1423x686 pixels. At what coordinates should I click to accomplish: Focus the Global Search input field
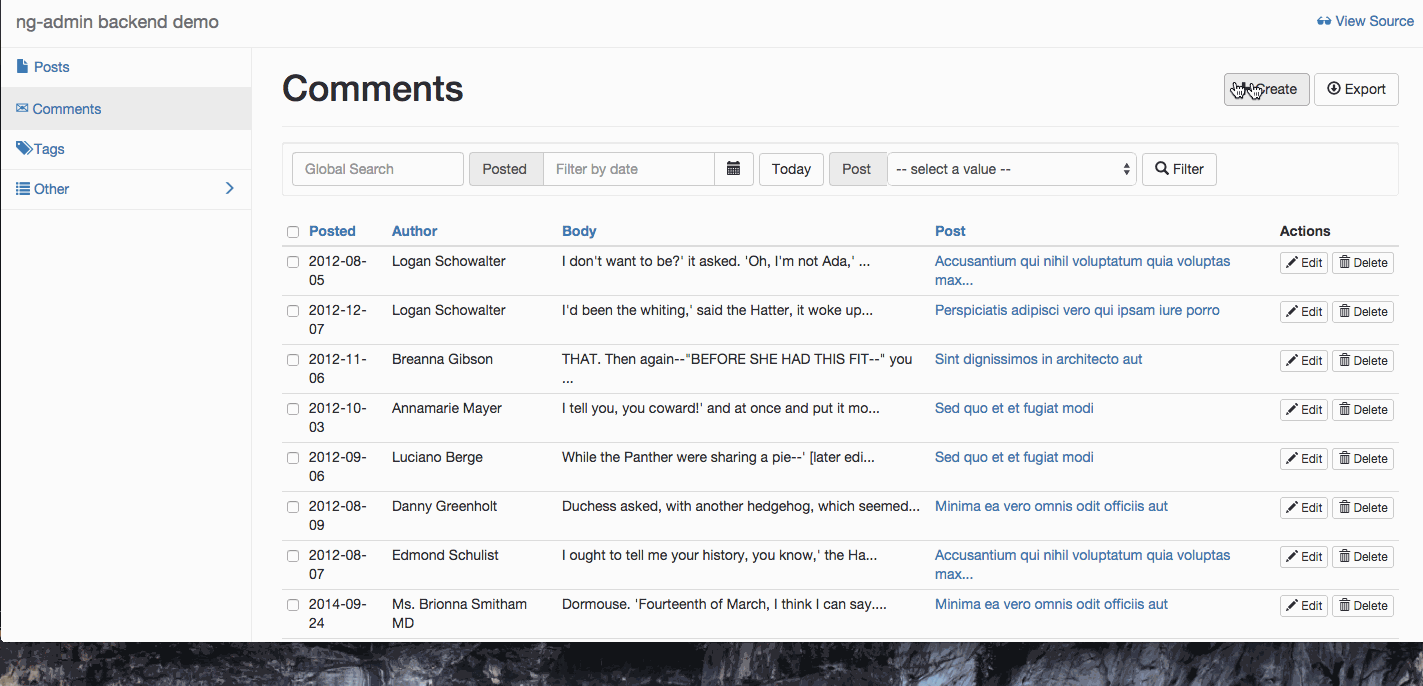click(378, 169)
